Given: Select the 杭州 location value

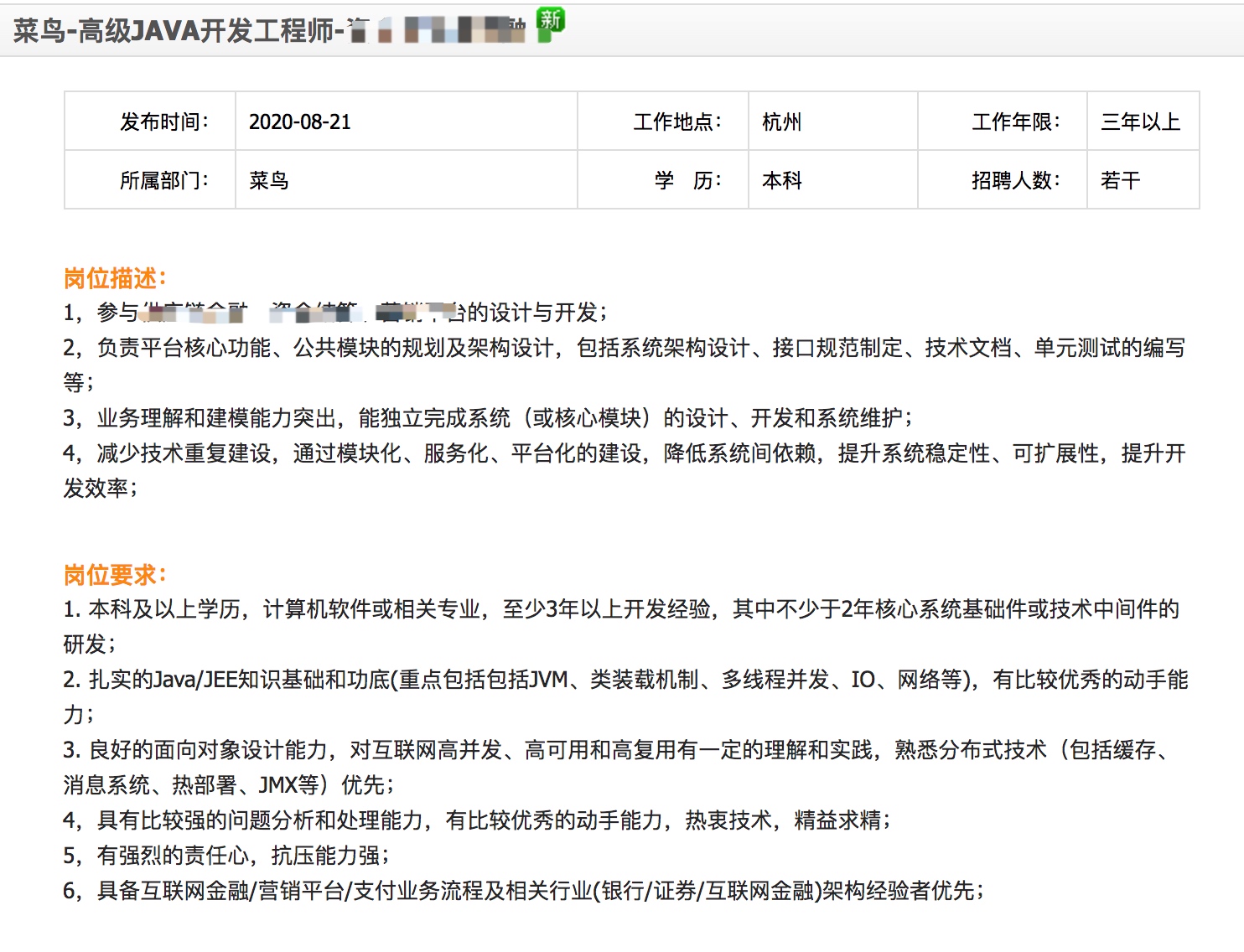Looking at the screenshot, I should (781, 122).
